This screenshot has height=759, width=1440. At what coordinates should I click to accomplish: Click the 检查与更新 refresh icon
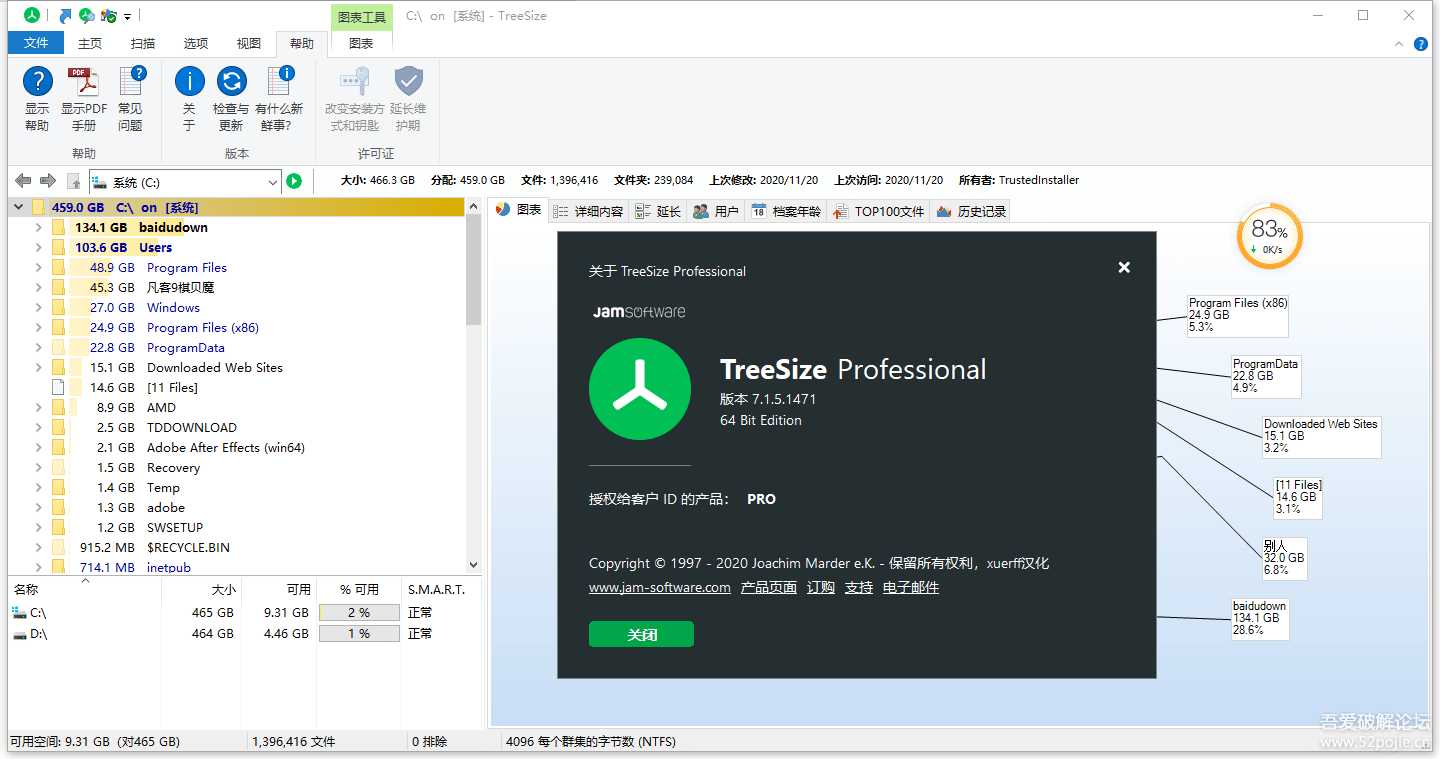point(232,81)
